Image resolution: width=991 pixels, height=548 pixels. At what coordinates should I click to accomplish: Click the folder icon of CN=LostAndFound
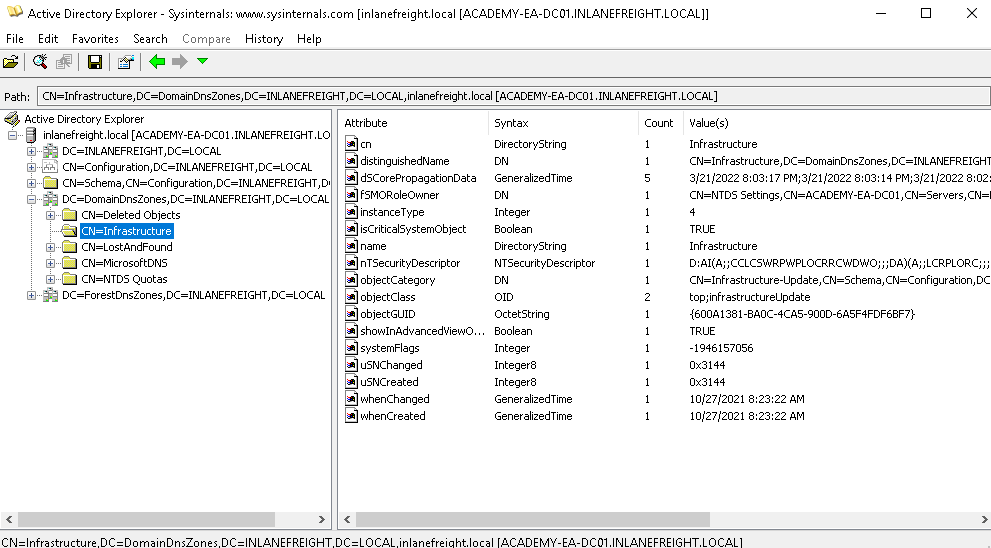click(x=70, y=247)
